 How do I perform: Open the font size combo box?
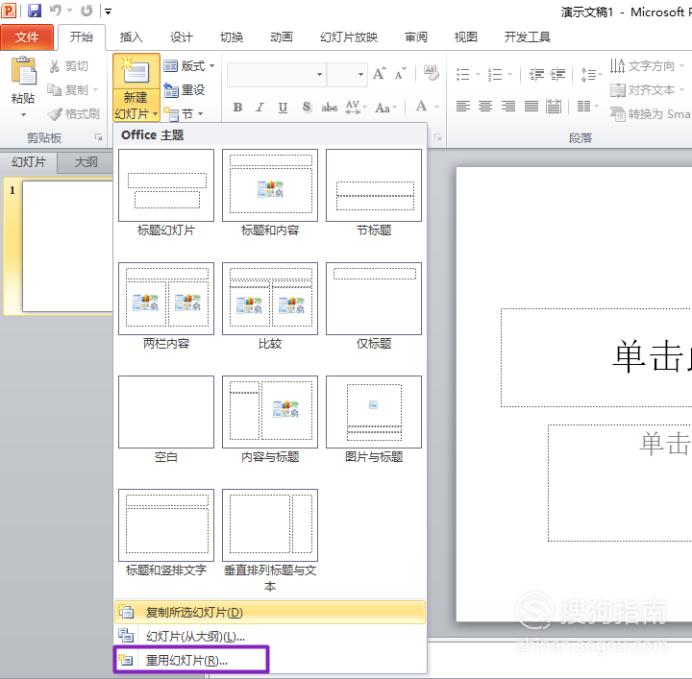coord(347,74)
